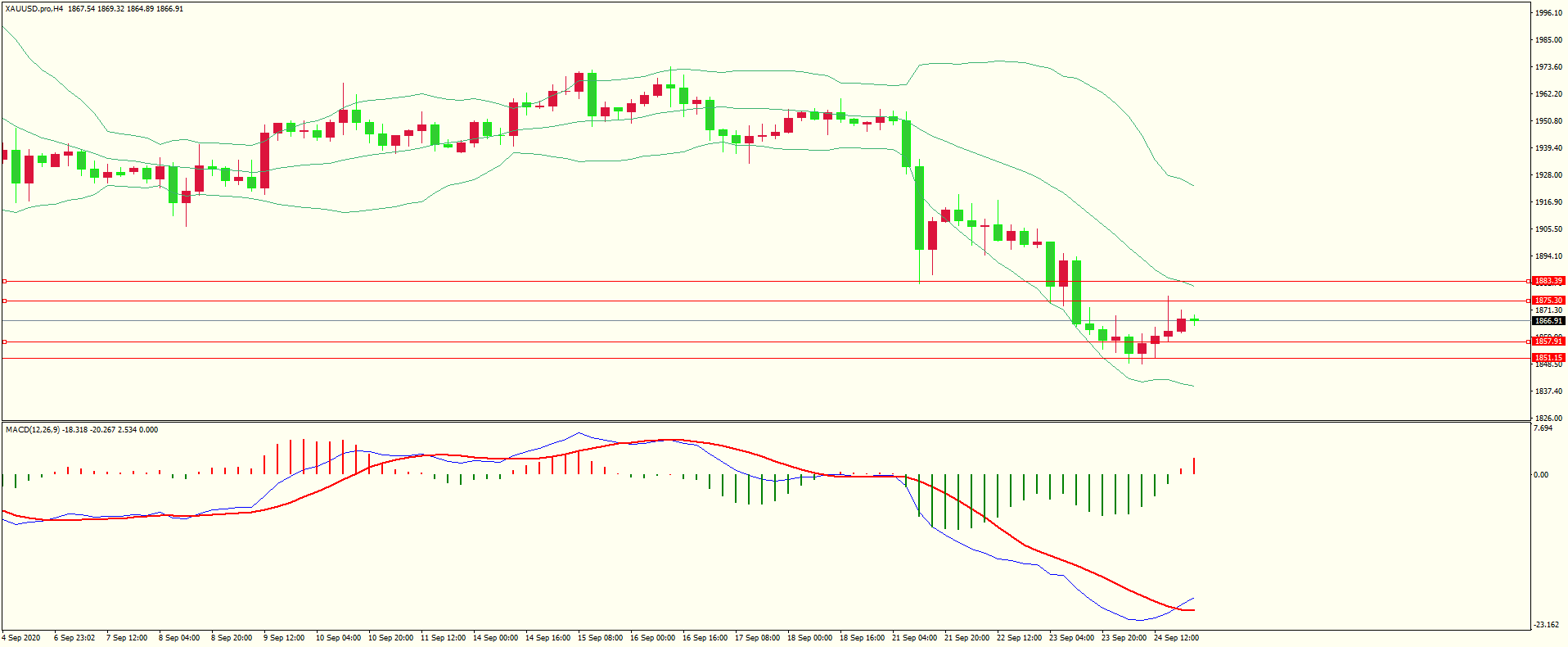Image resolution: width=1568 pixels, height=647 pixels.
Task: Click the 1939.40 price axis value
Action: (x=1549, y=148)
